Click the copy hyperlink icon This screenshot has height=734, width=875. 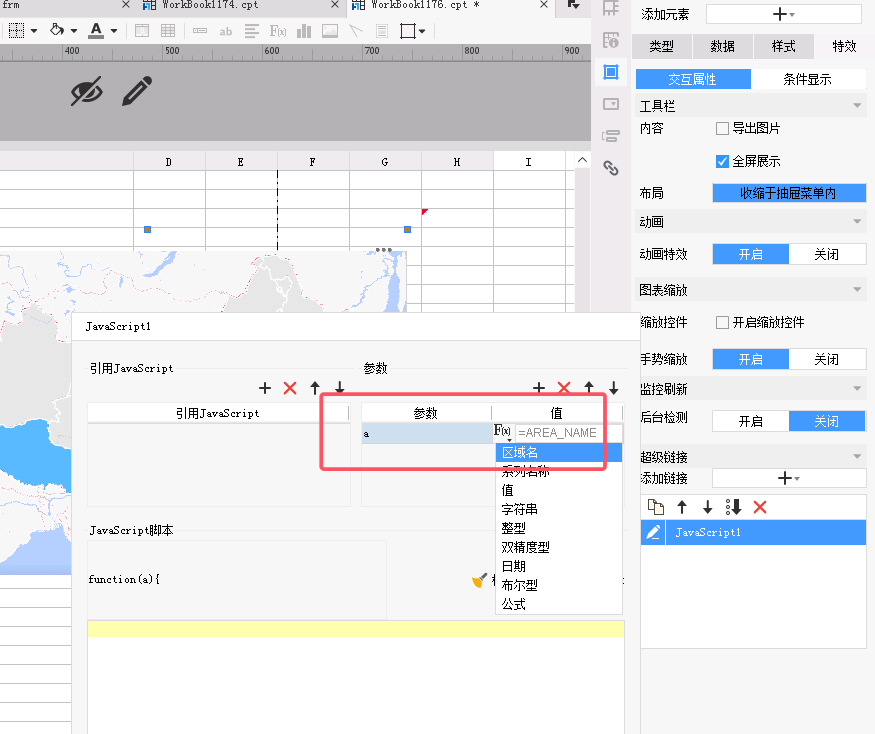pos(655,507)
